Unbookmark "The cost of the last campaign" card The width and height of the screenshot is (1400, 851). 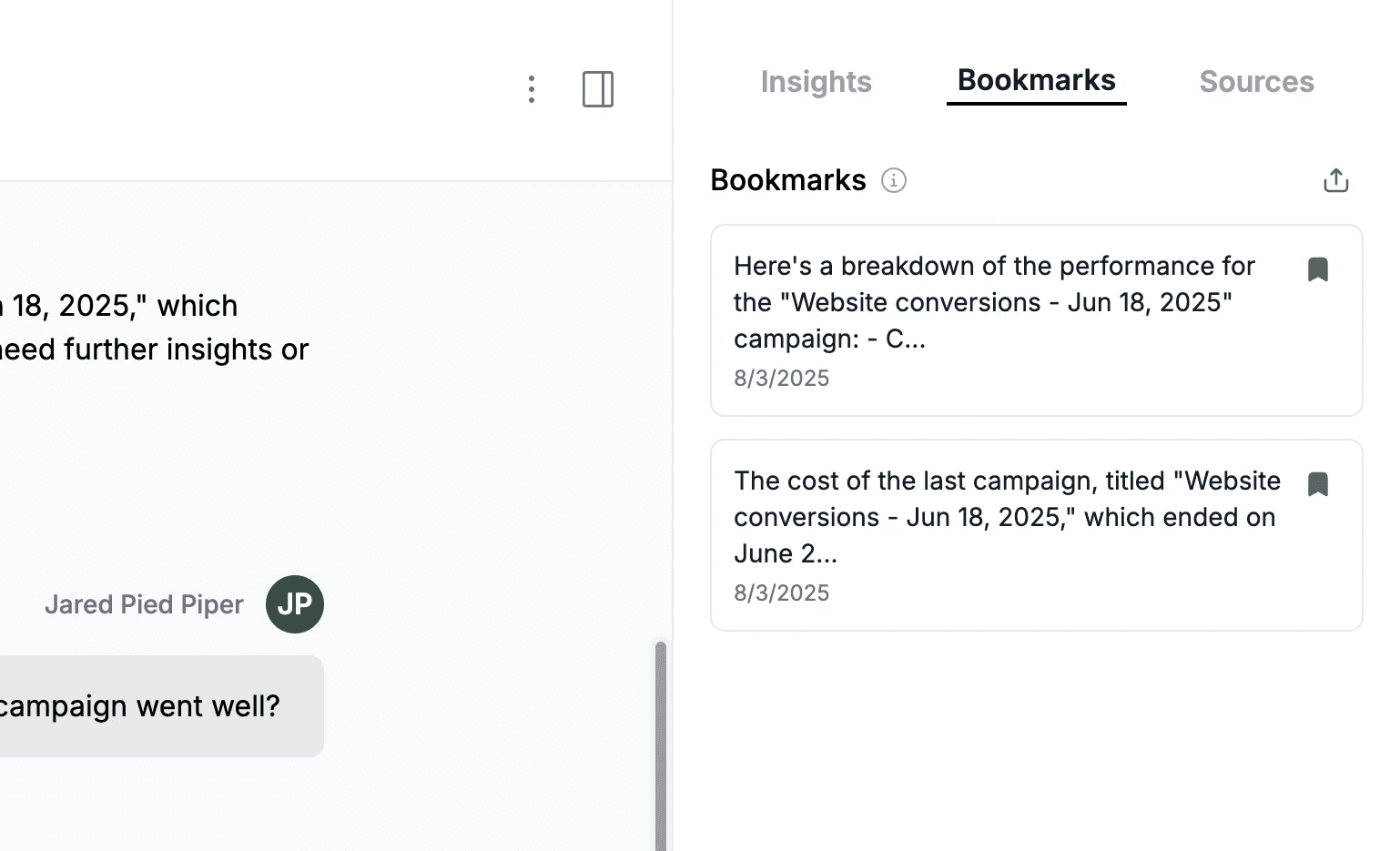click(x=1317, y=484)
